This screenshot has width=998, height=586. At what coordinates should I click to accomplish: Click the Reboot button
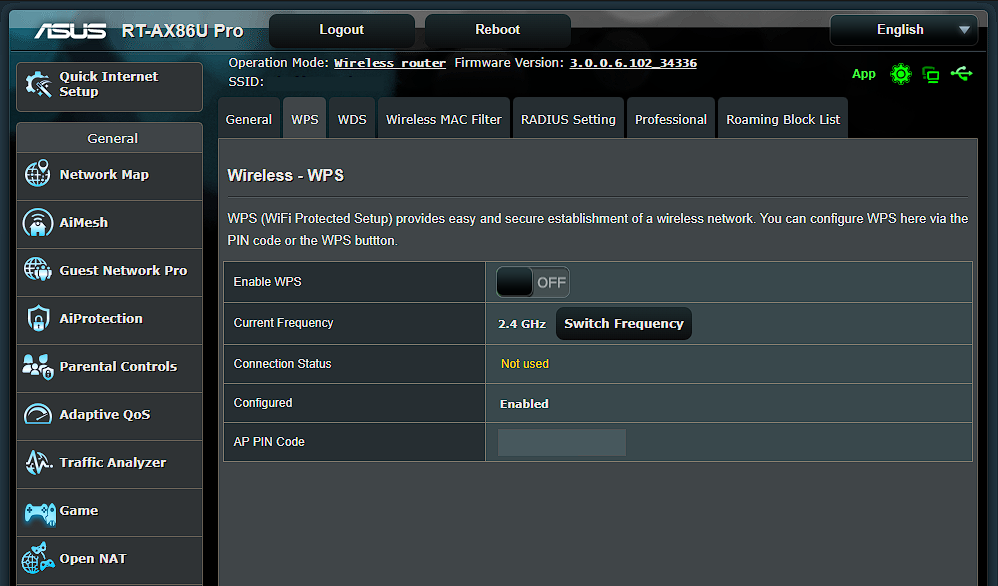(x=497, y=29)
